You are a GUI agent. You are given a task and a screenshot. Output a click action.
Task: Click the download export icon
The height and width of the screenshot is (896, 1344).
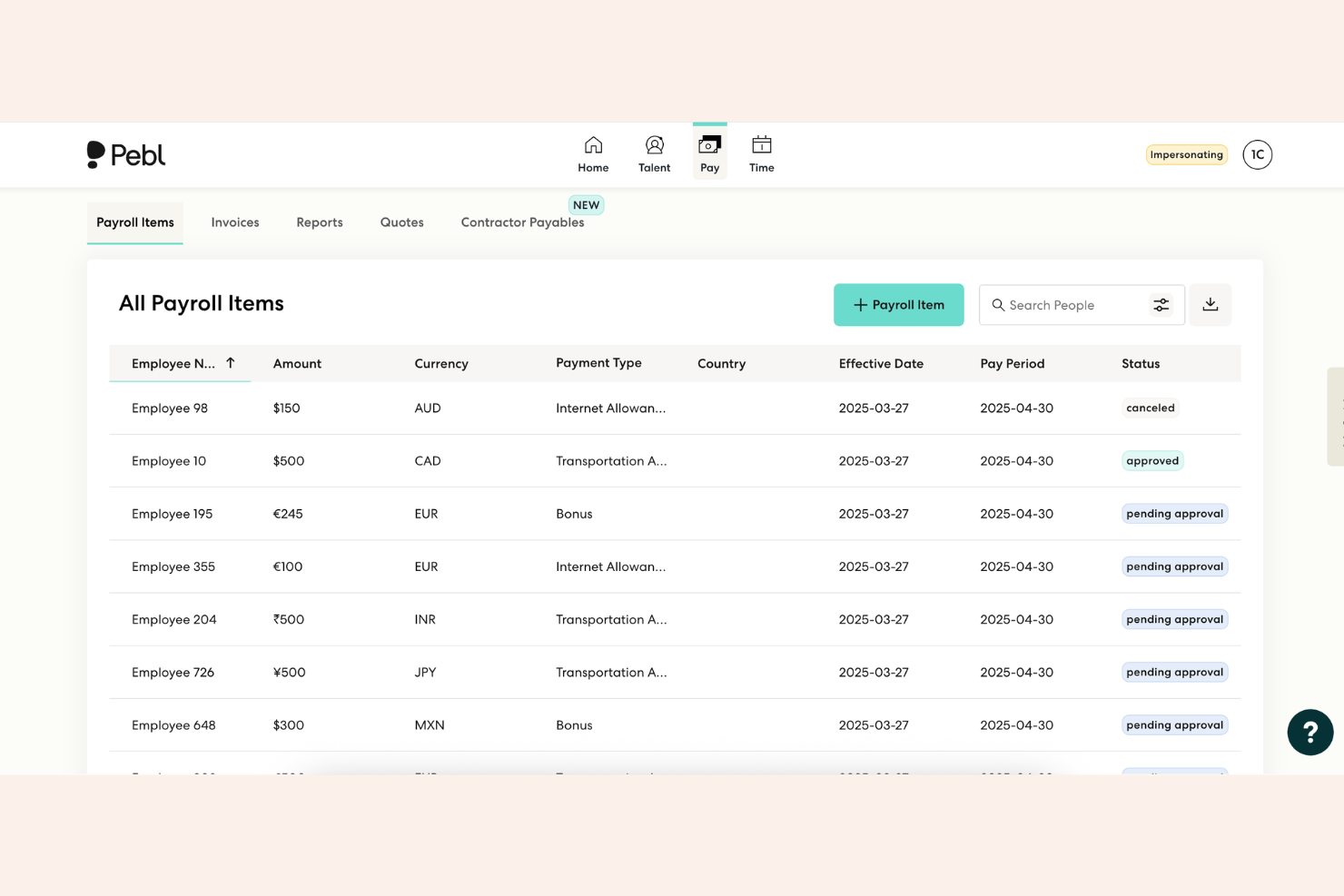coord(1210,305)
